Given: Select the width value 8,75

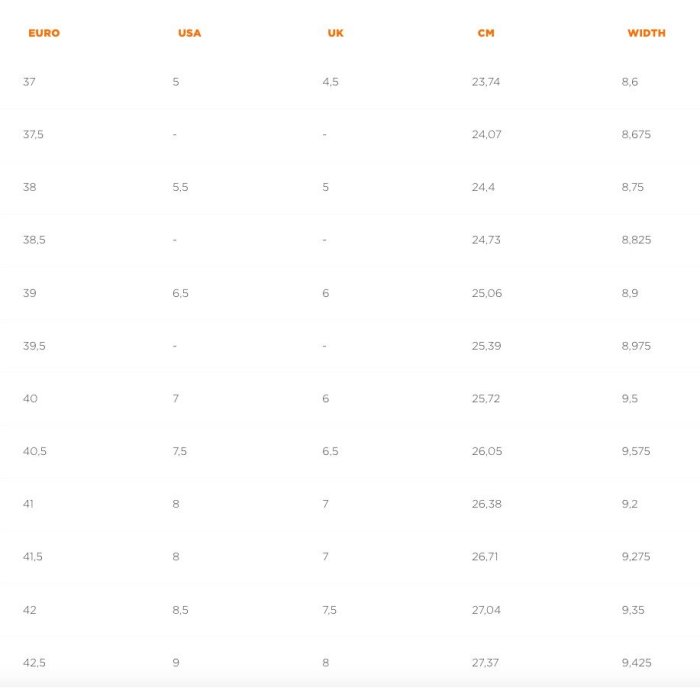Looking at the screenshot, I should click(x=633, y=187).
